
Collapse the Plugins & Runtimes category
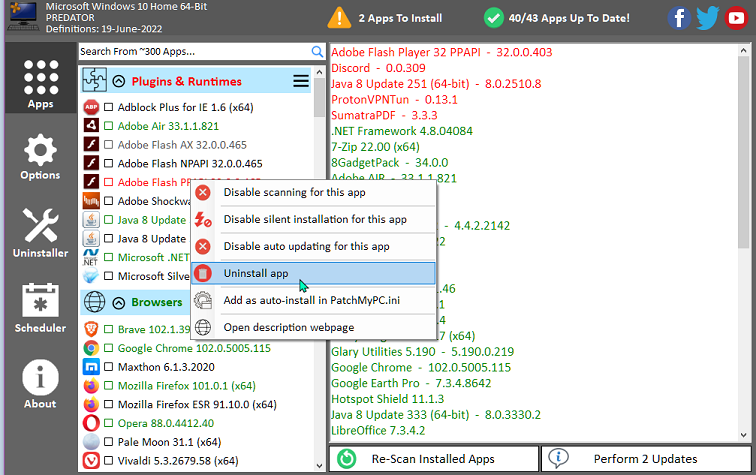pyautogui.click(x=119, y=81)
